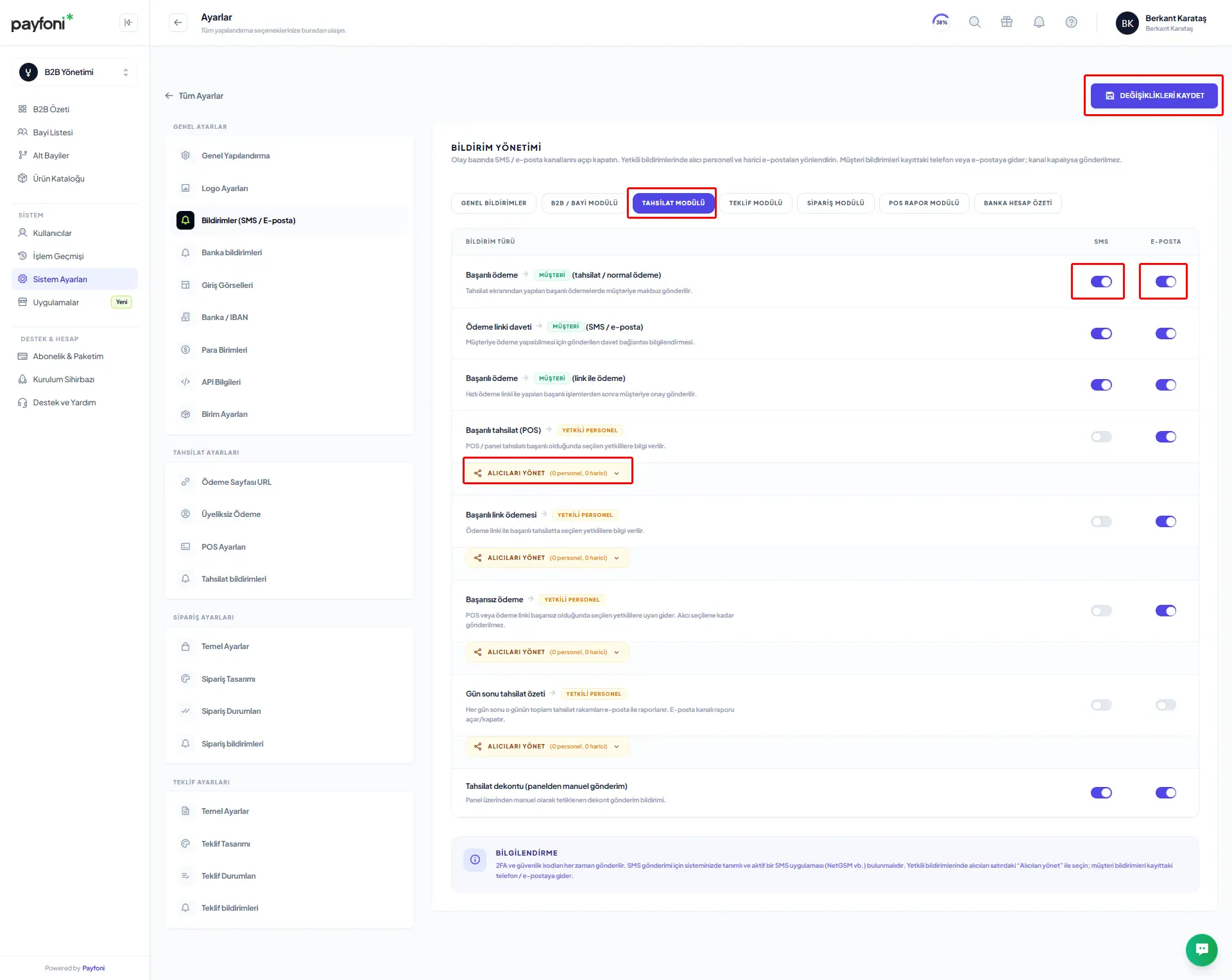Open API Bilgileri code icon item

pyautogui.click(x=289, y=382)
